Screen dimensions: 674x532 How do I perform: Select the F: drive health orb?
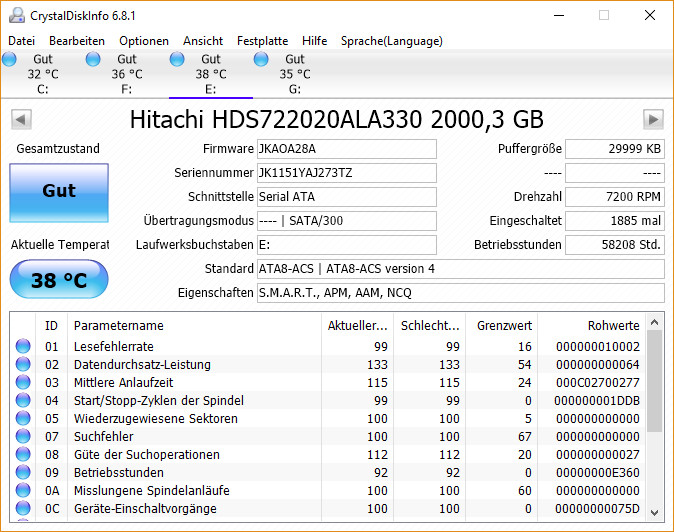click(x=93, y=59)
